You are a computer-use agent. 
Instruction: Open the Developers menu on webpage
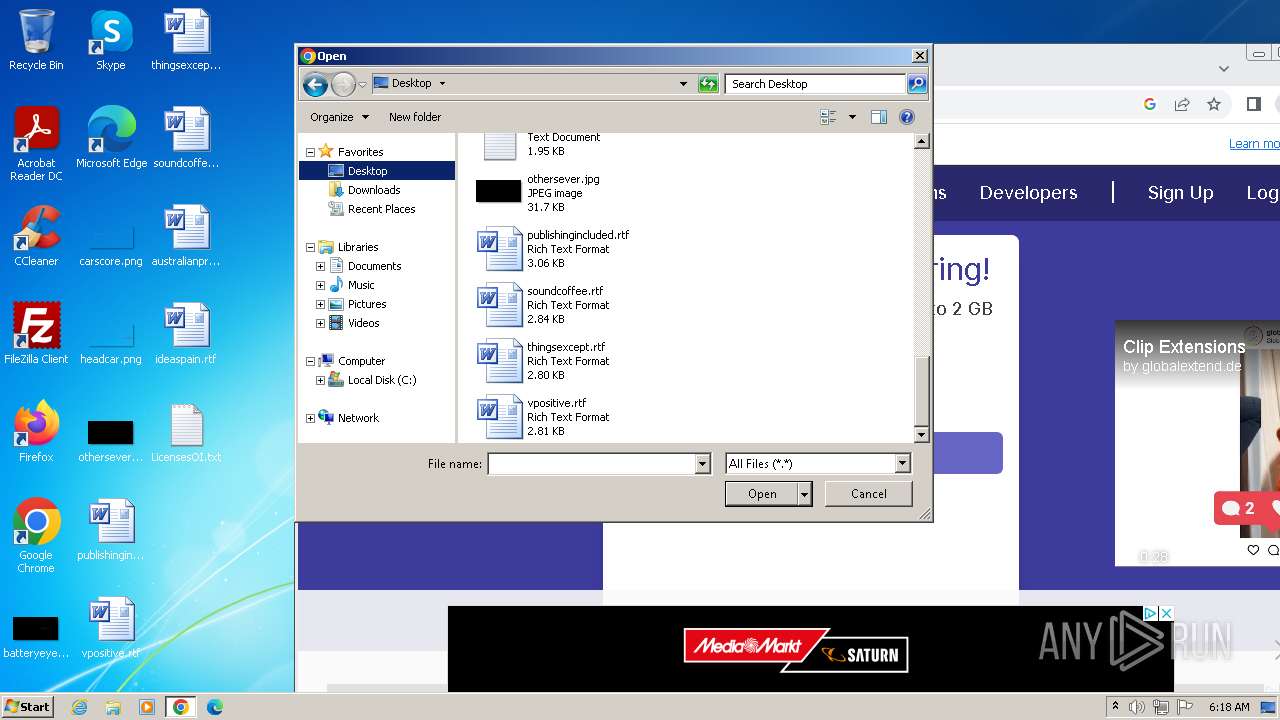point(1028,193)
